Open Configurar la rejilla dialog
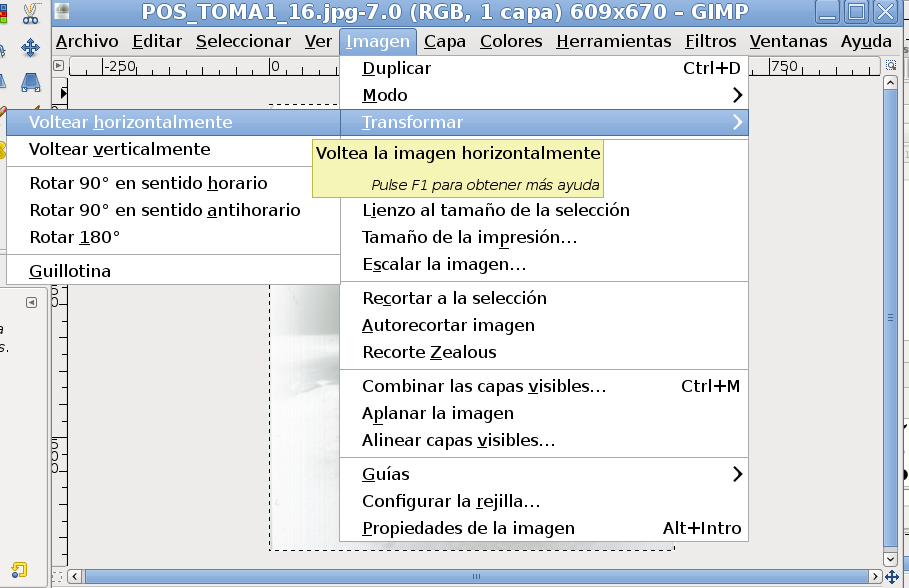The width and height of the screenshot is (909, 588). [x=544, y=501]
